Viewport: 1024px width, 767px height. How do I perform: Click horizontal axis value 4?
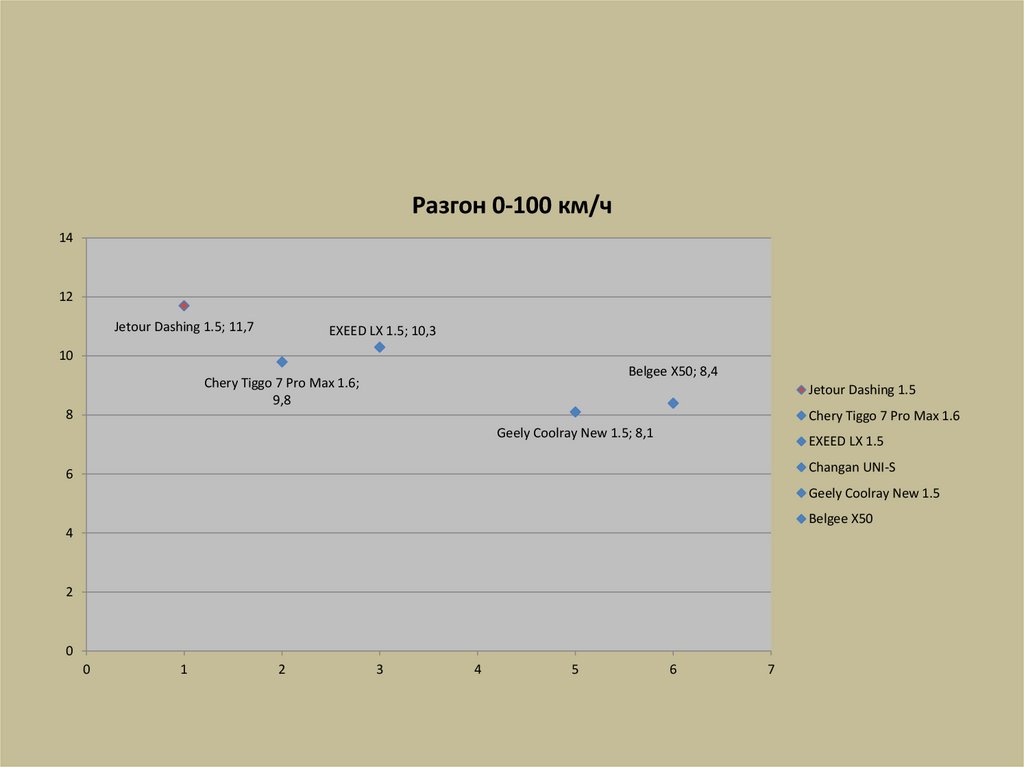pyautogui.click(x=477, y=669)
